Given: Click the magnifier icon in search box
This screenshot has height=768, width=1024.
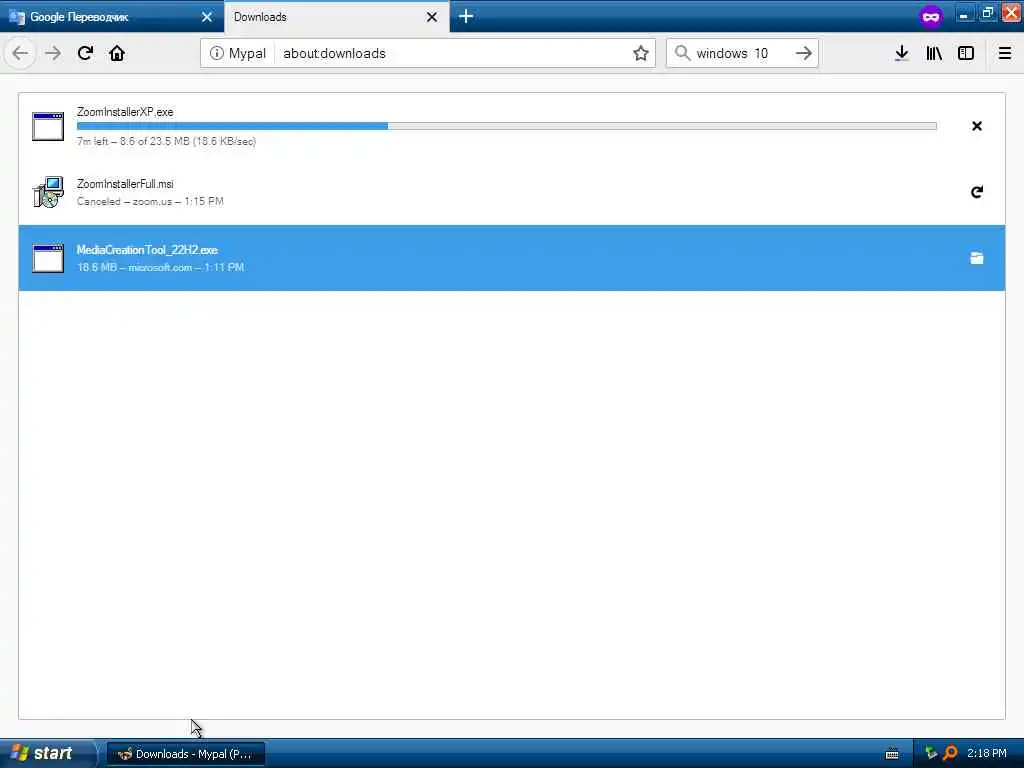Looking at the screenshot, I should (682, 53).
